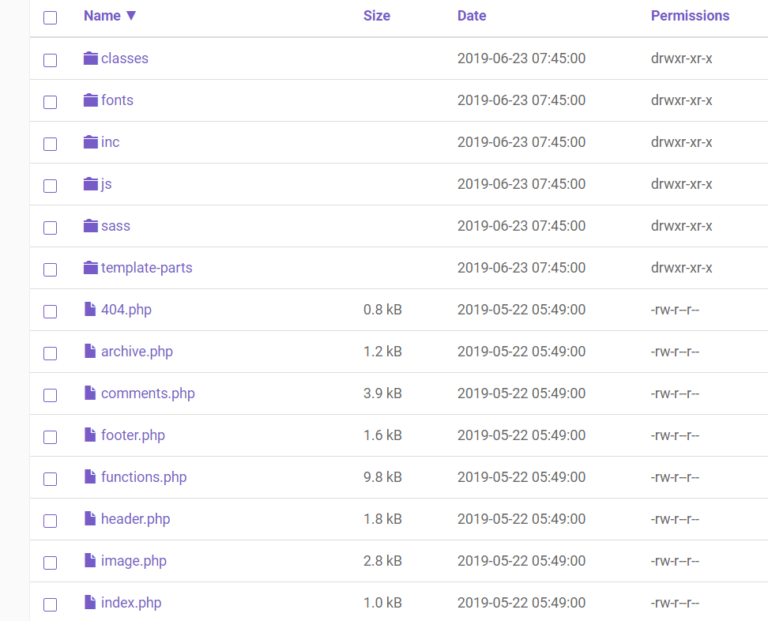Sort by Permissions column header

(689, 16)
